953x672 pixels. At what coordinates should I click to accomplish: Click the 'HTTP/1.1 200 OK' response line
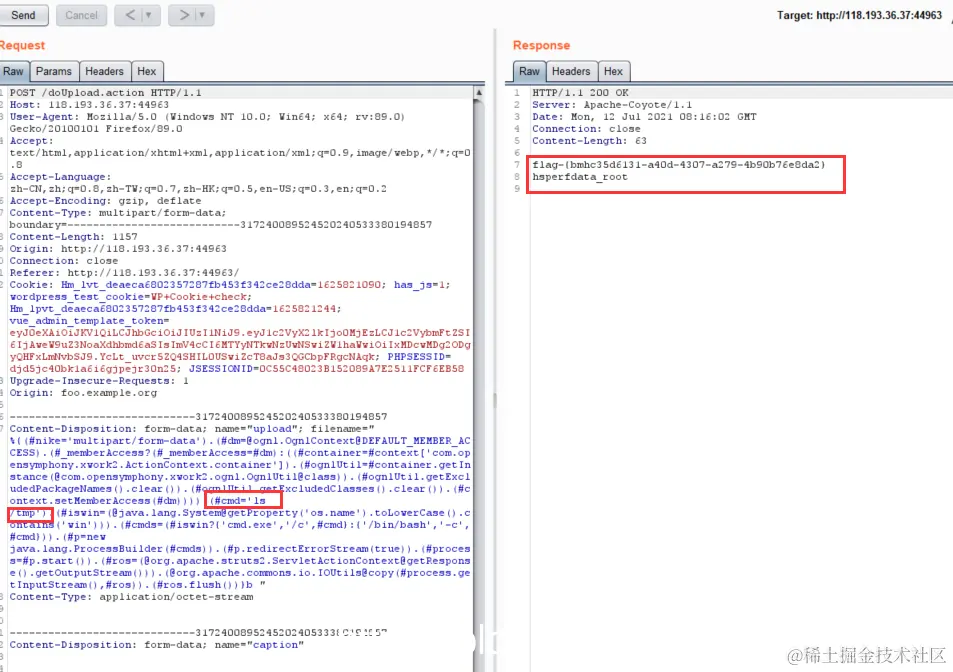point(580,93)
